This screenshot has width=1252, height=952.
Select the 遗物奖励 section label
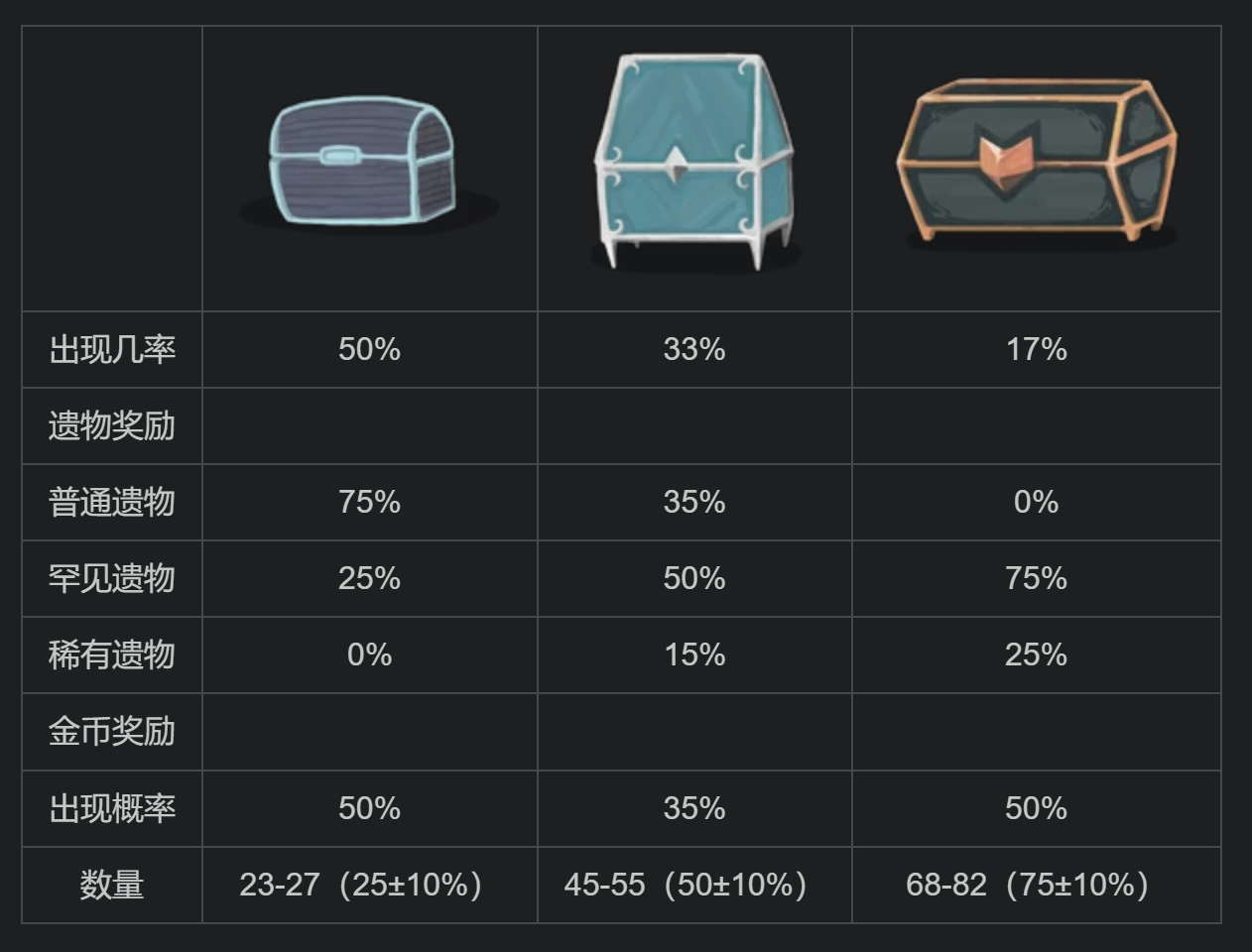pos(112,426)
